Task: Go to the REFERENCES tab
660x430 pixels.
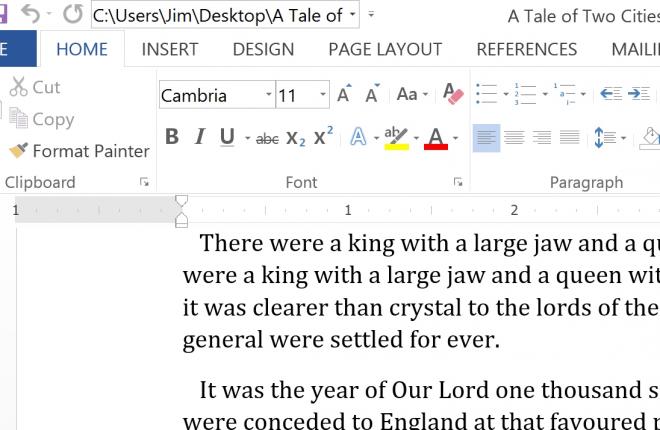Action: pyautogui.click(x=527, y=49)
